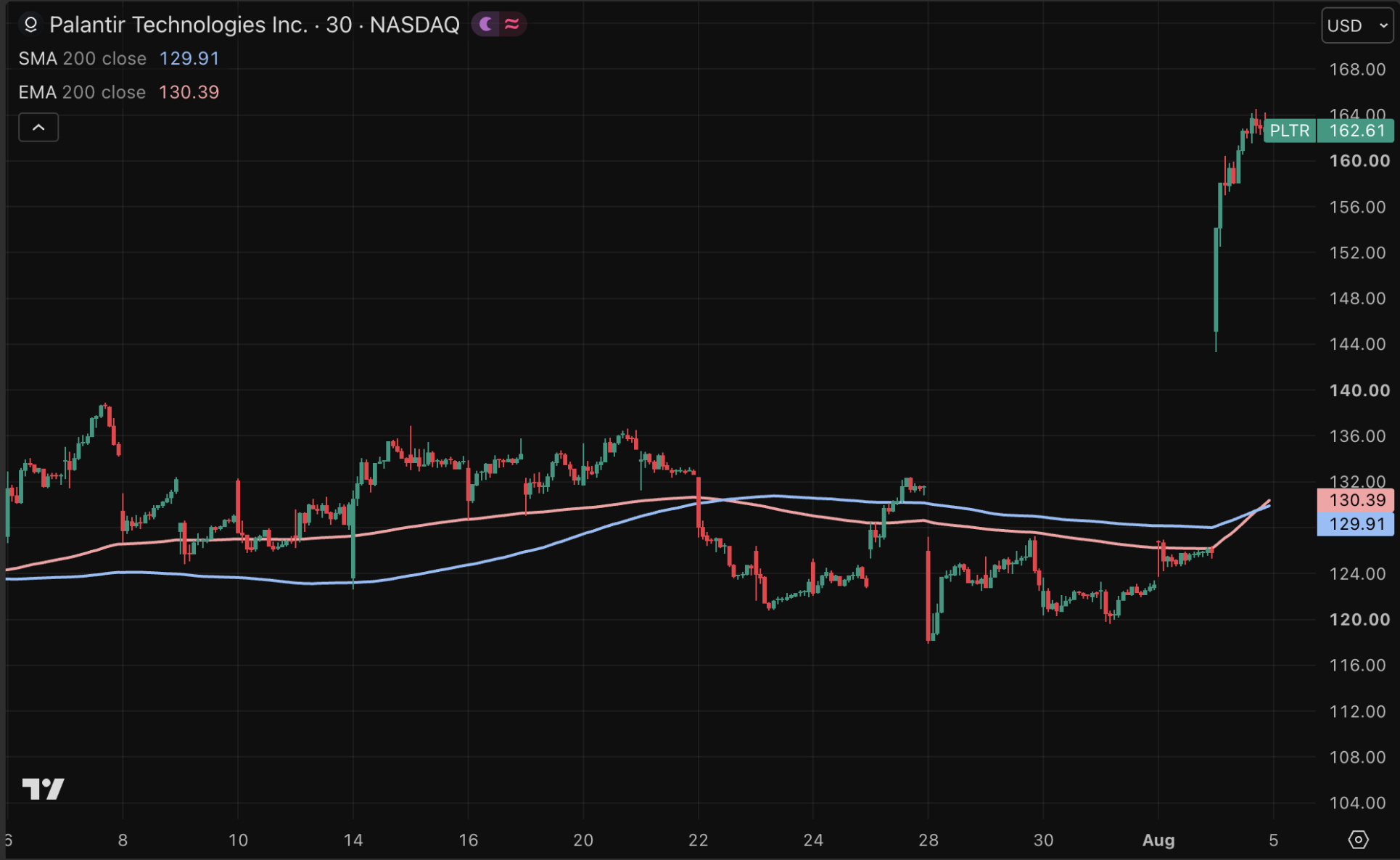Viewport: 1400px width, 860px height.
Task: Select the EMA 200 close legend
Action: (82, 92)
